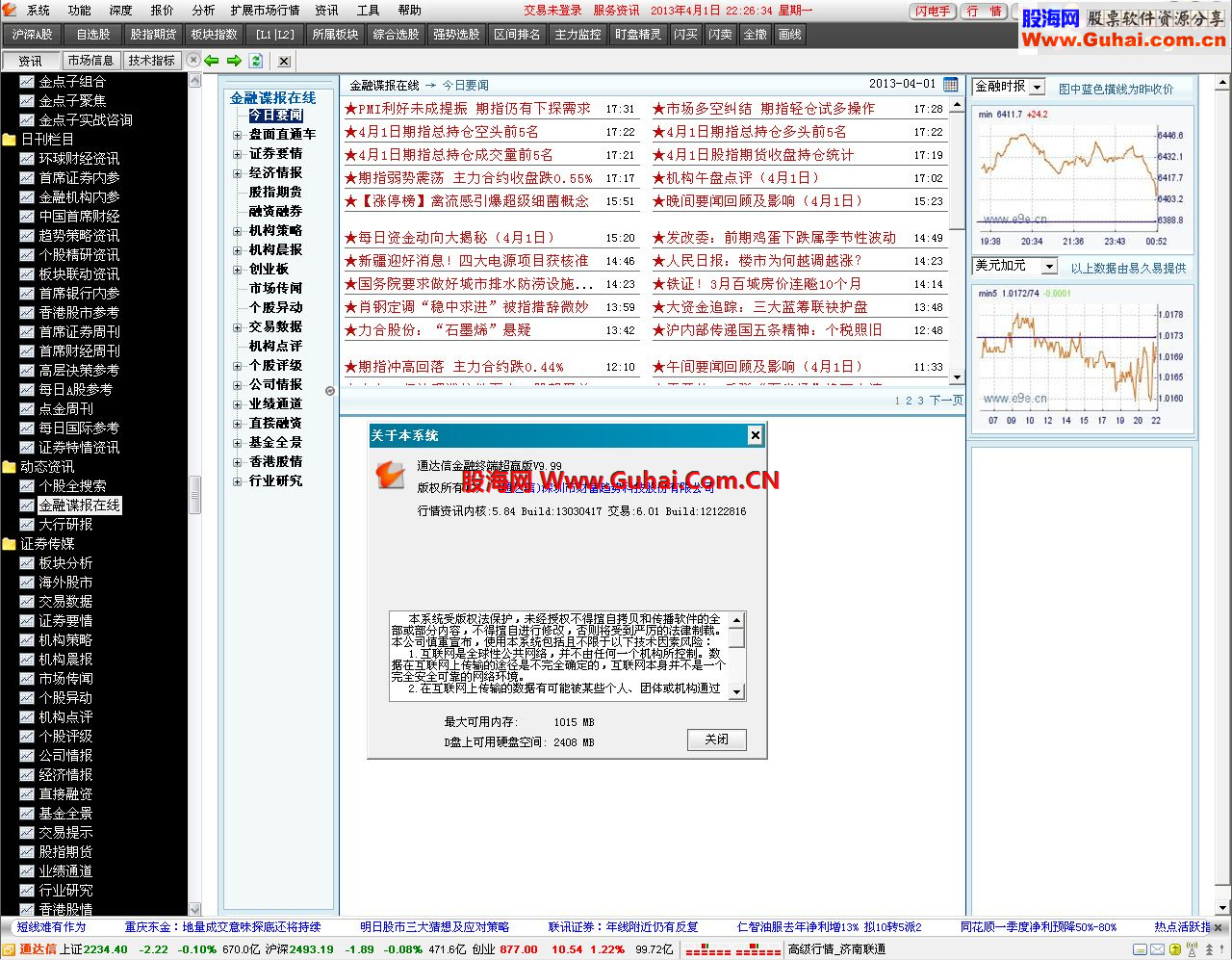Expand the 经济情报 tree node

click(x=237, y=173)
